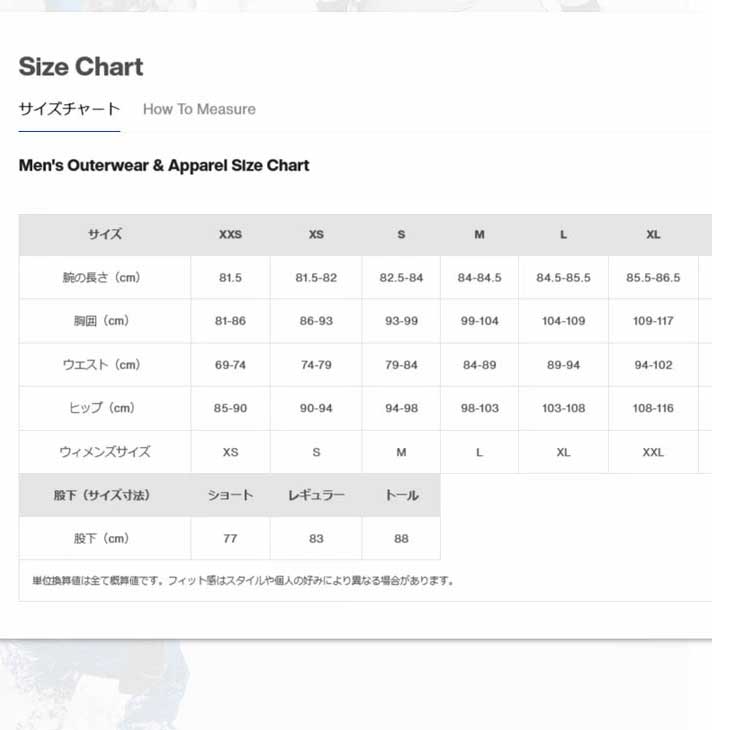Screen dimensions: 730x730
Task: Open the How To Measure tab
Action: pyautogui.click(x=199, y=109)
